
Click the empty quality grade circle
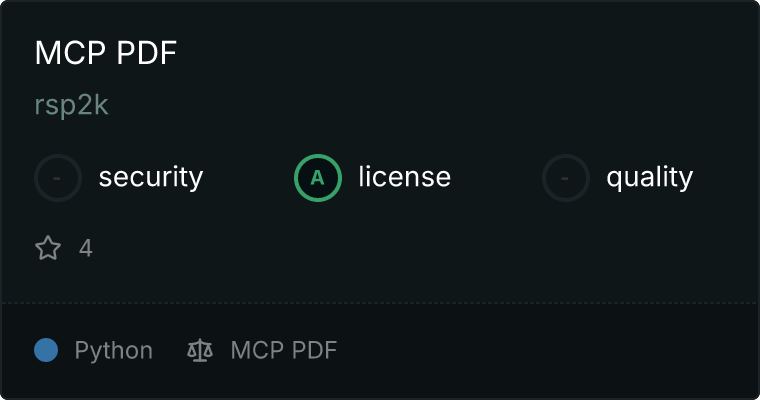(x=566, y=178)
